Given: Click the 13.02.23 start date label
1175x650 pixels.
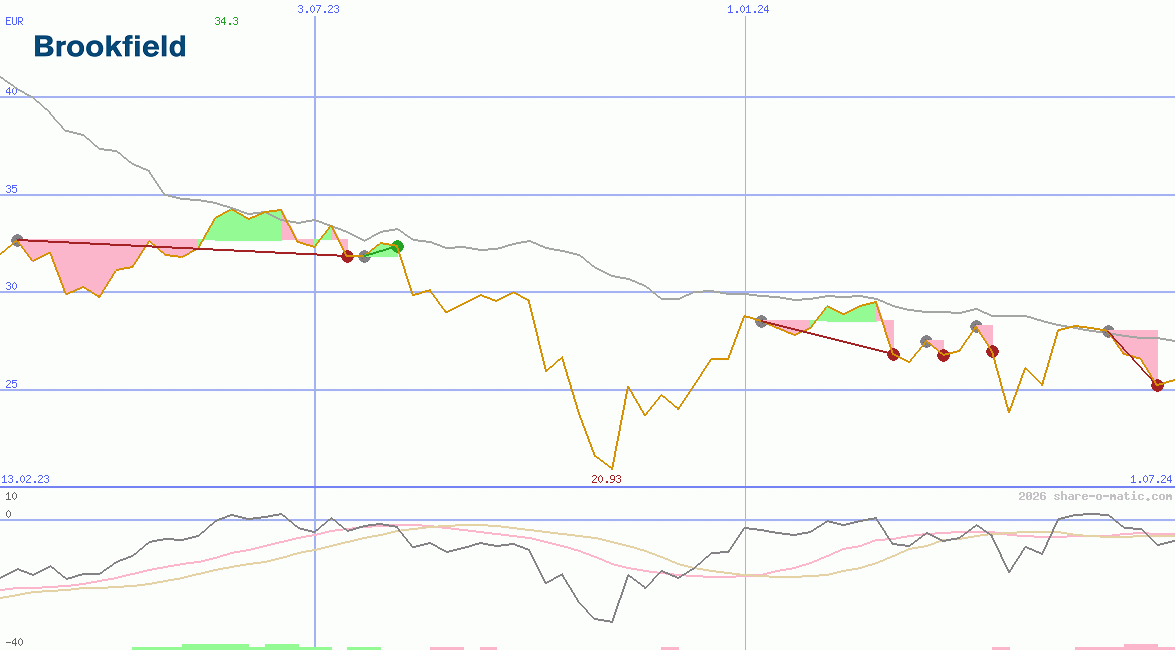Looking at the screenshot, I should click(25, 479).
